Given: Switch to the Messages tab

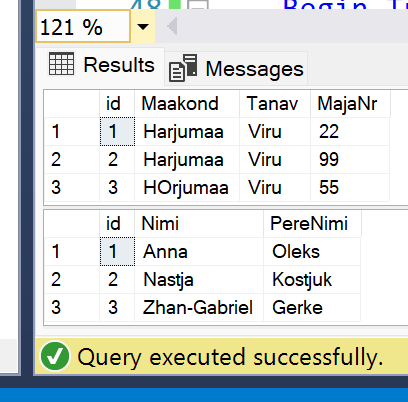Looking at the screenshot, I should tap(236, 69).
